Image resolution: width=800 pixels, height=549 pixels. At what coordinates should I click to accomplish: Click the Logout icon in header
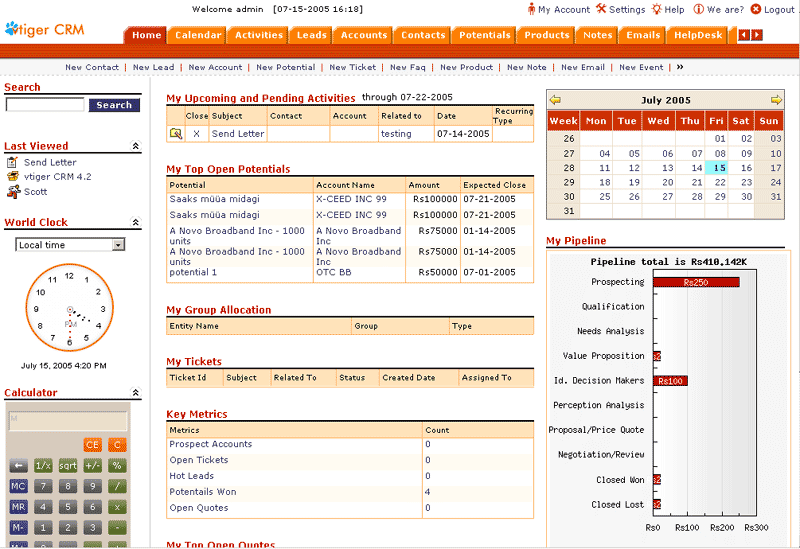point(756,9)
